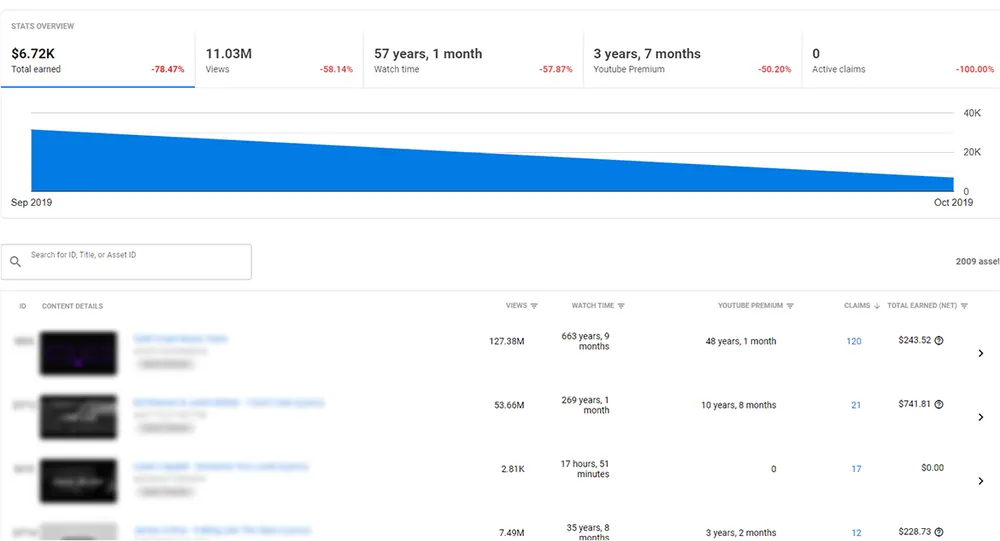
Task: Open the Watch time stats tab
Action: coord(473,61)
